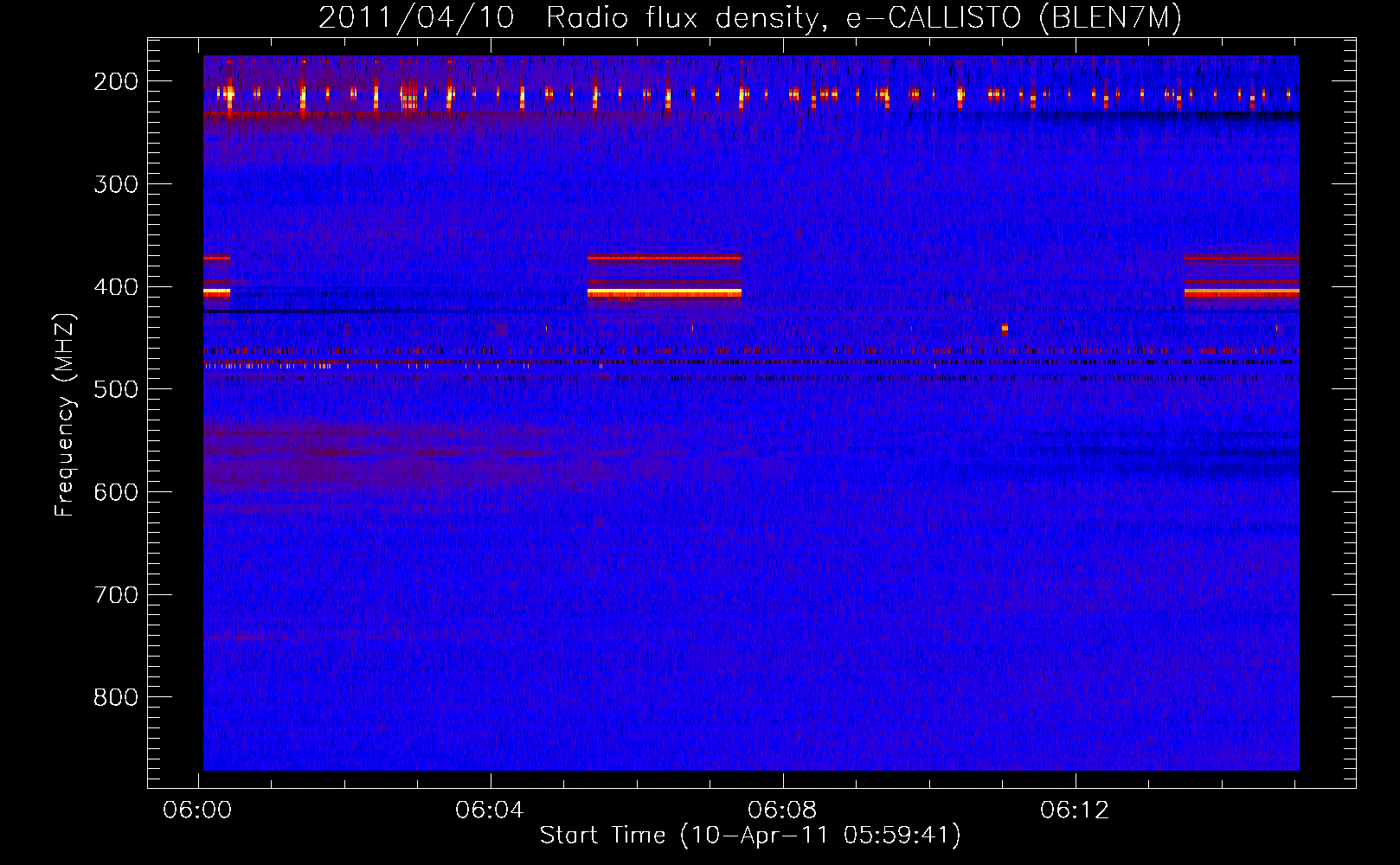1400x865 pixels.
Task: Click the 400 frequency tick label
Action: pyautogui.click(x=115, y=287)
